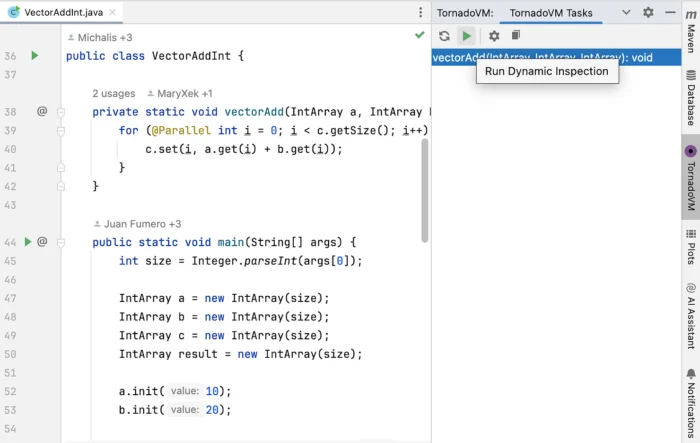Screen dimensions: 700x443
Task: Collapse the for loop fold on line 39
Action: [61, 131]
